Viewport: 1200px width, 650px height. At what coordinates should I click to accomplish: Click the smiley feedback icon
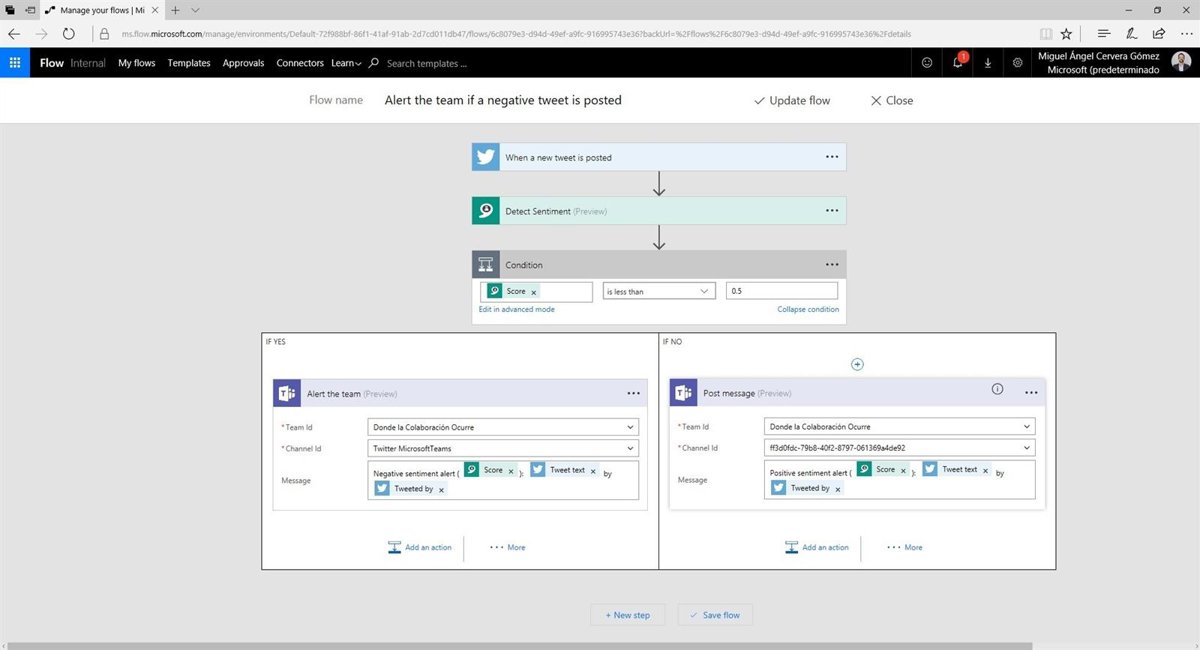point(927,63)
